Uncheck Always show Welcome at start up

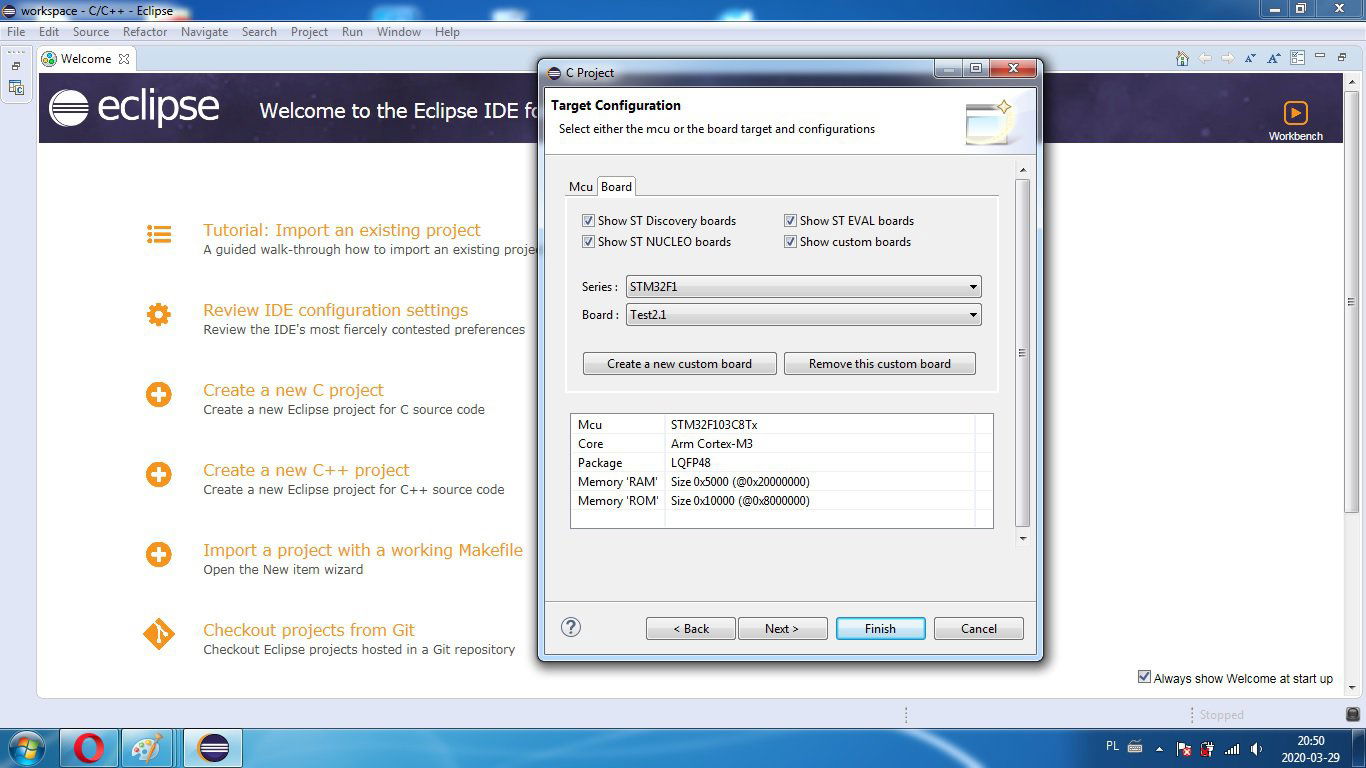[1144, 677]
